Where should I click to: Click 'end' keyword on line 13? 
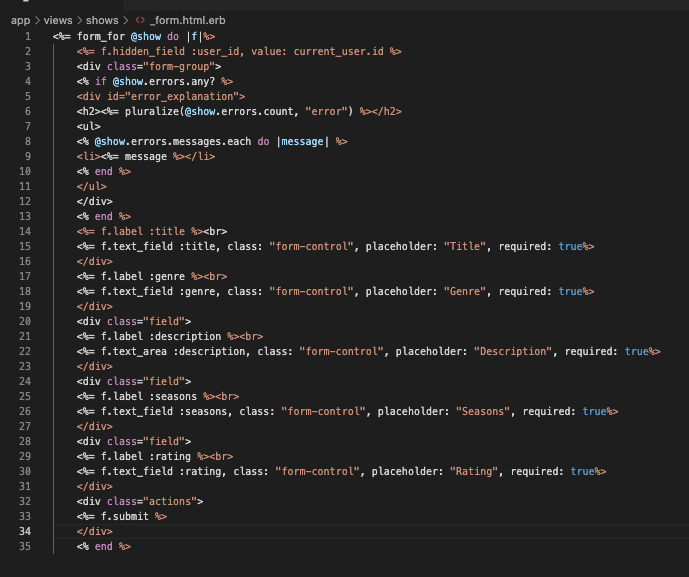104,217
